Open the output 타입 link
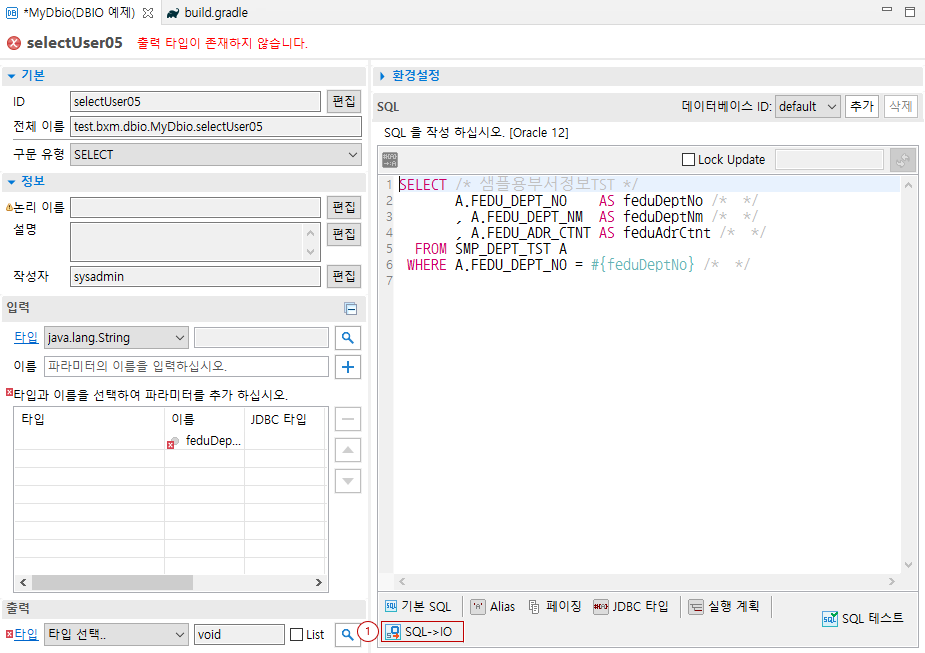The height and width of the screenshot is (653, 925). click(26, 634)
